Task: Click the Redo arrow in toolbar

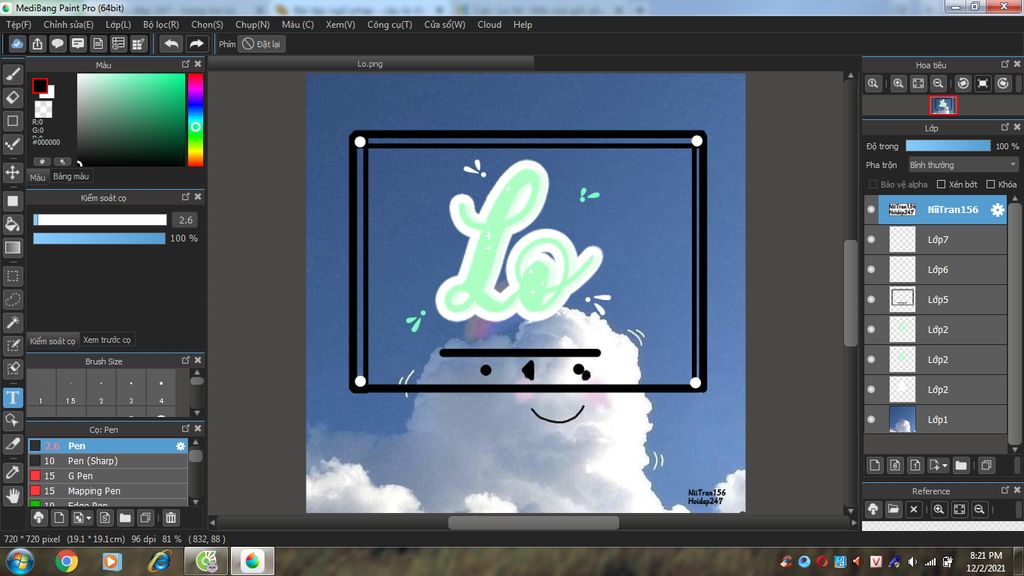Action: 196,44
